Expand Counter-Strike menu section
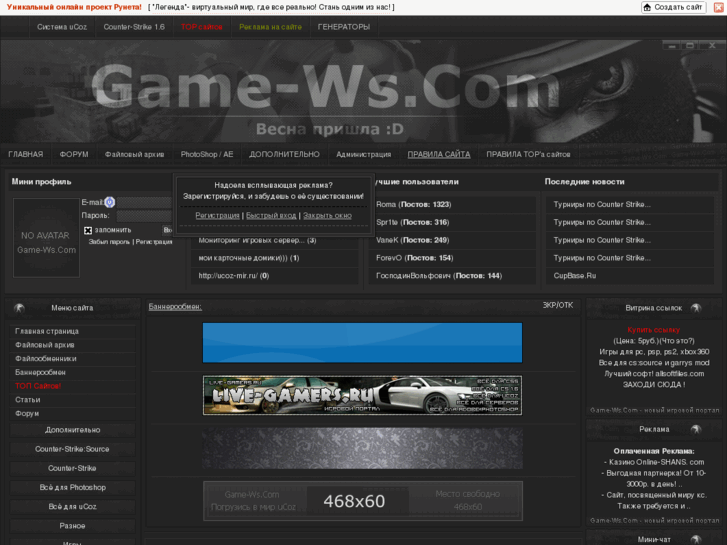 click(72, 468)
